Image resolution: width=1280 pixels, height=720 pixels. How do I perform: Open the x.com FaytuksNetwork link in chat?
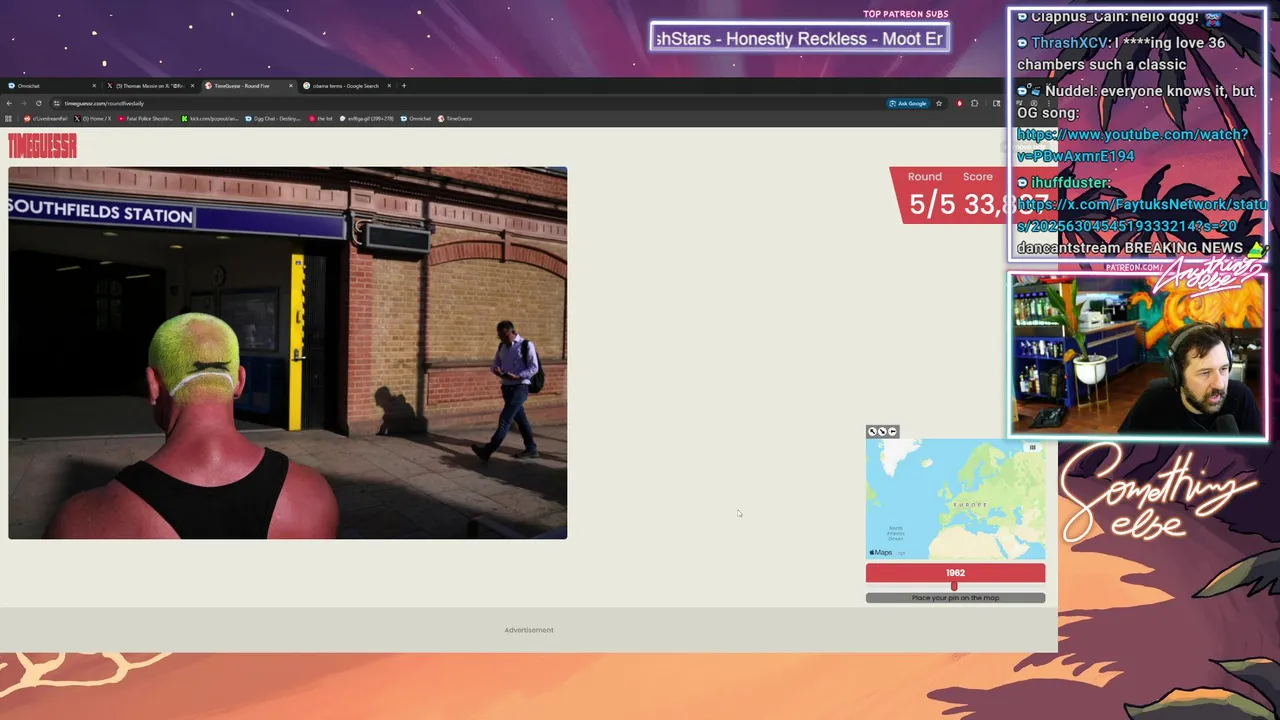coord(1142,215)
